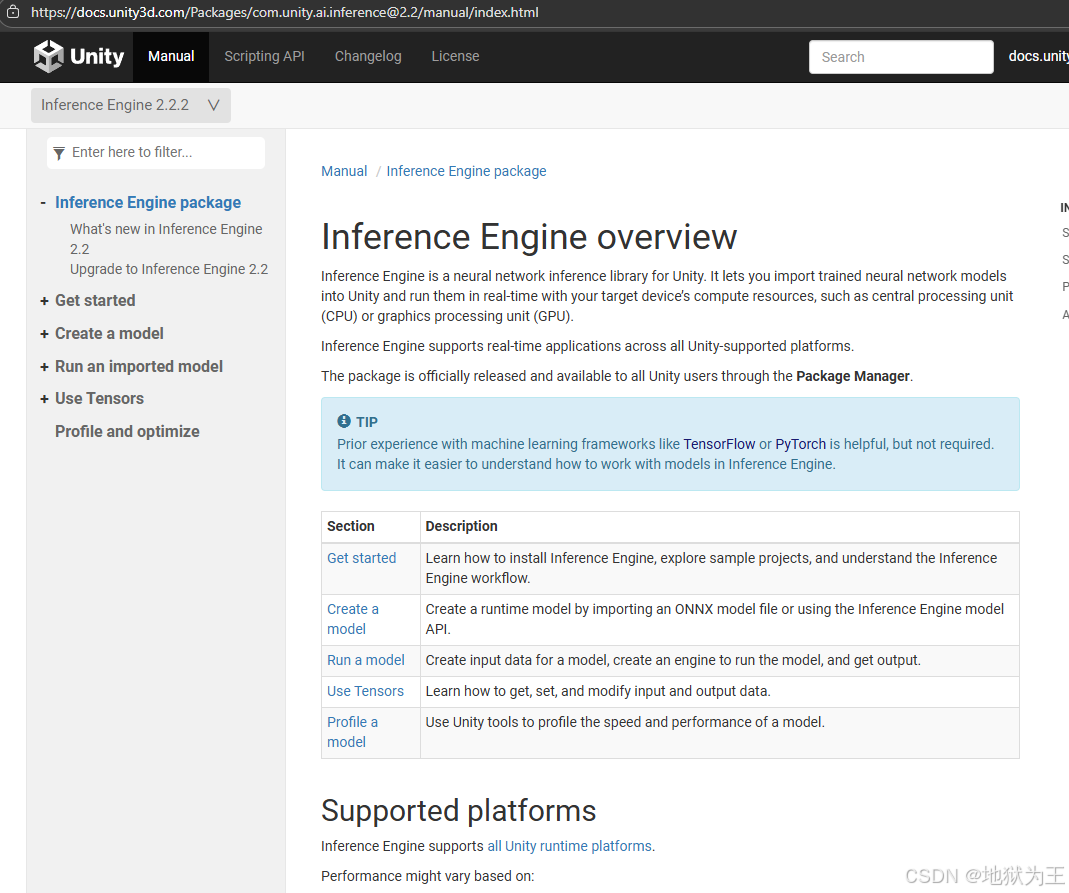Open Create a model link in table
This screenshot has height=893, width=1069.
(353, 619)
